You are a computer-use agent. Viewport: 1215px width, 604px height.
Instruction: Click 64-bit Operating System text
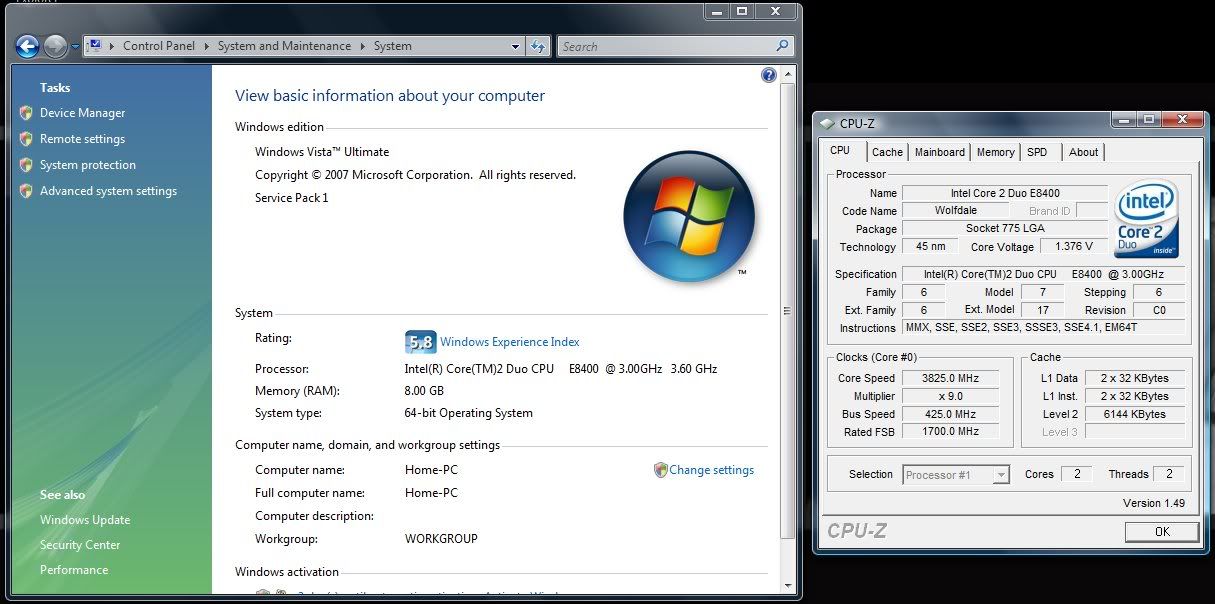(x=469, y=413)
